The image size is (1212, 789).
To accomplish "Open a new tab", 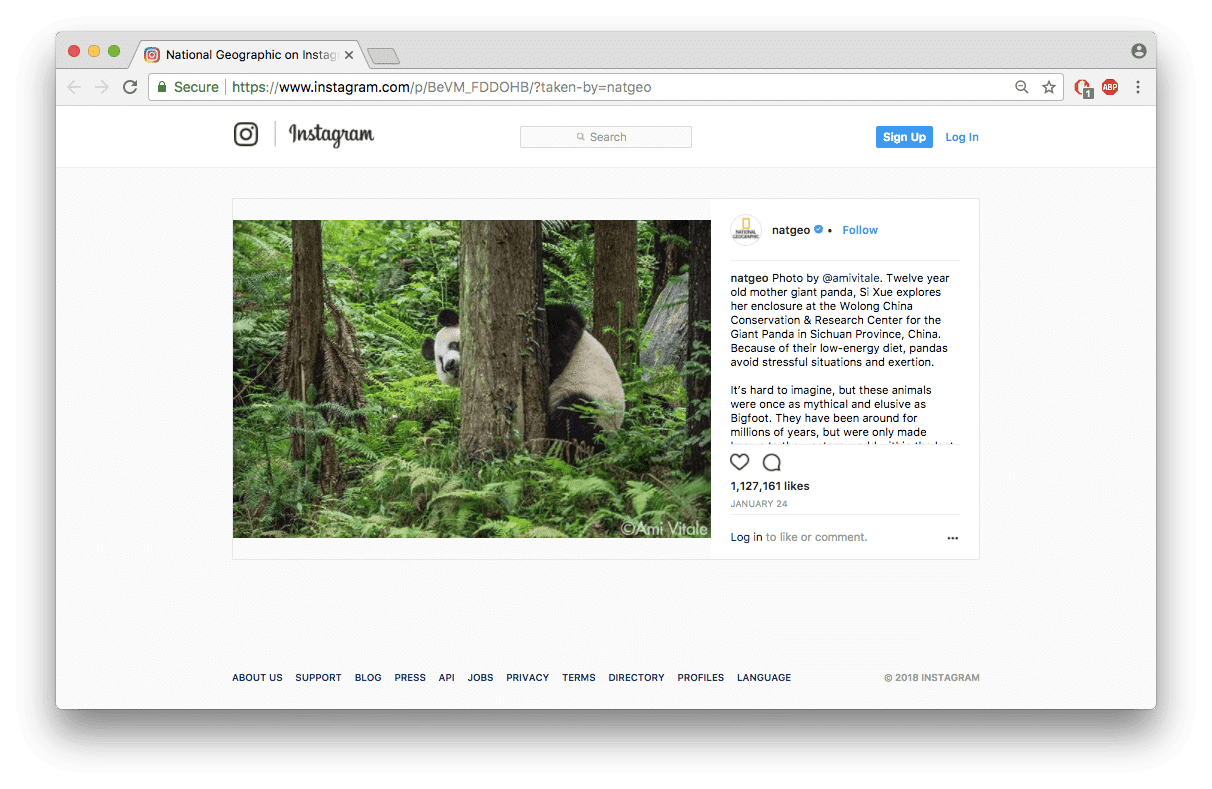I will 383,56.
